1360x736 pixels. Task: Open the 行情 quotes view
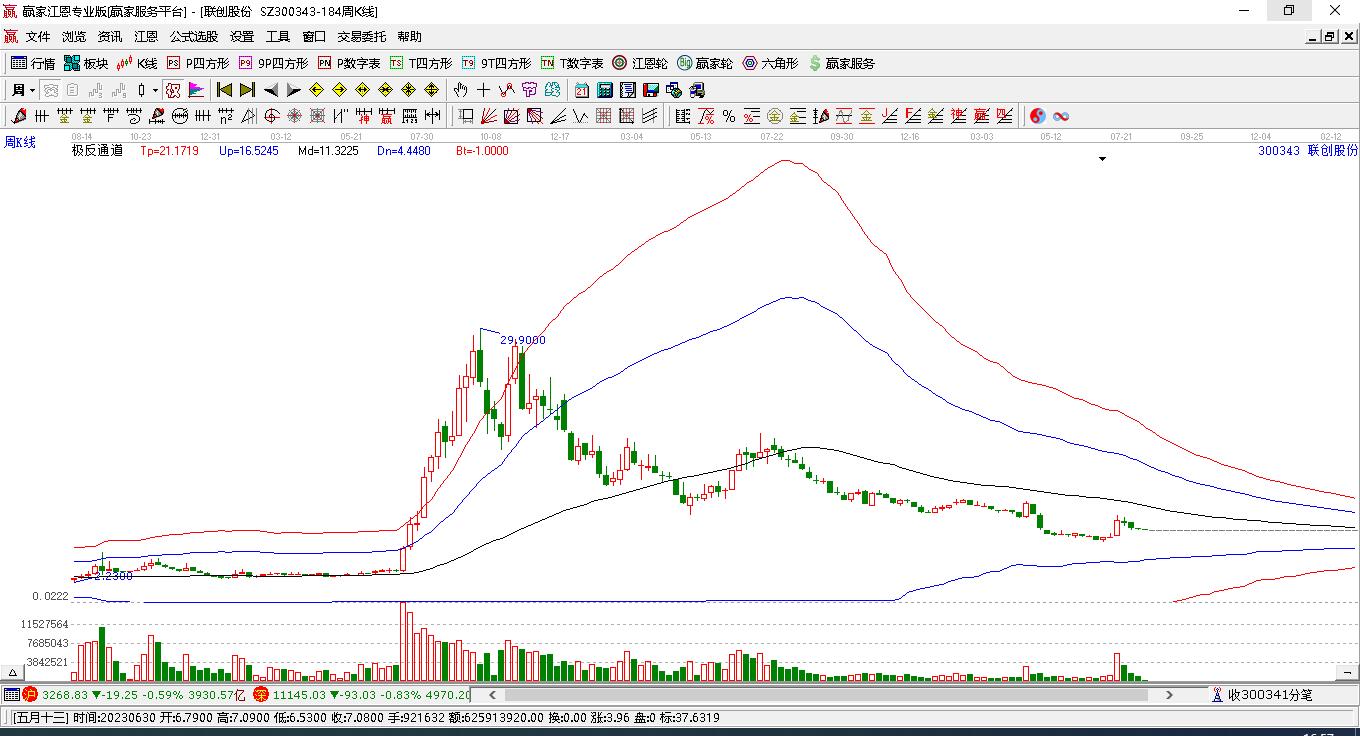[x=32, y=63]
